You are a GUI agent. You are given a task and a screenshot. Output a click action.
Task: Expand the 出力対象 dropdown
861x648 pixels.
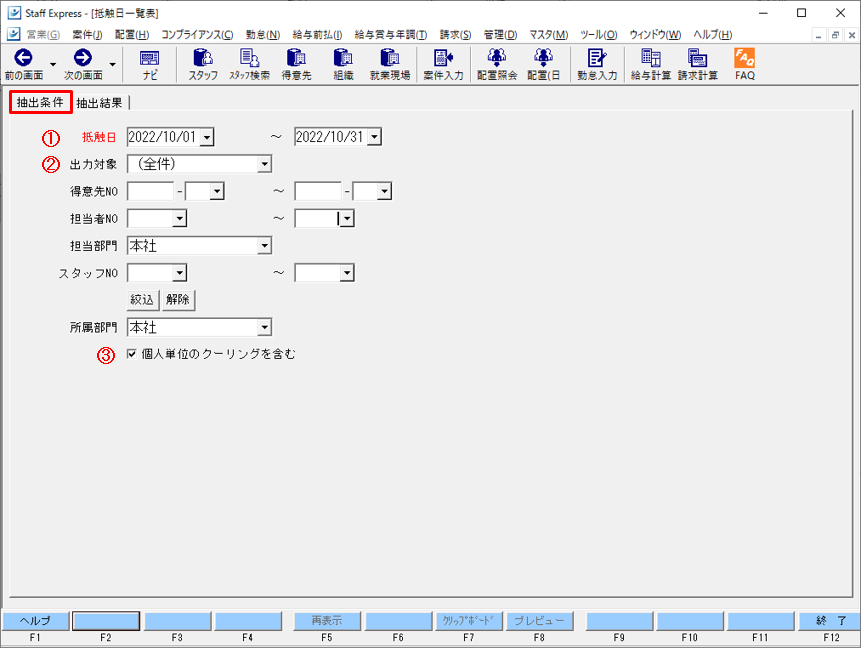[x=264, y=164]
